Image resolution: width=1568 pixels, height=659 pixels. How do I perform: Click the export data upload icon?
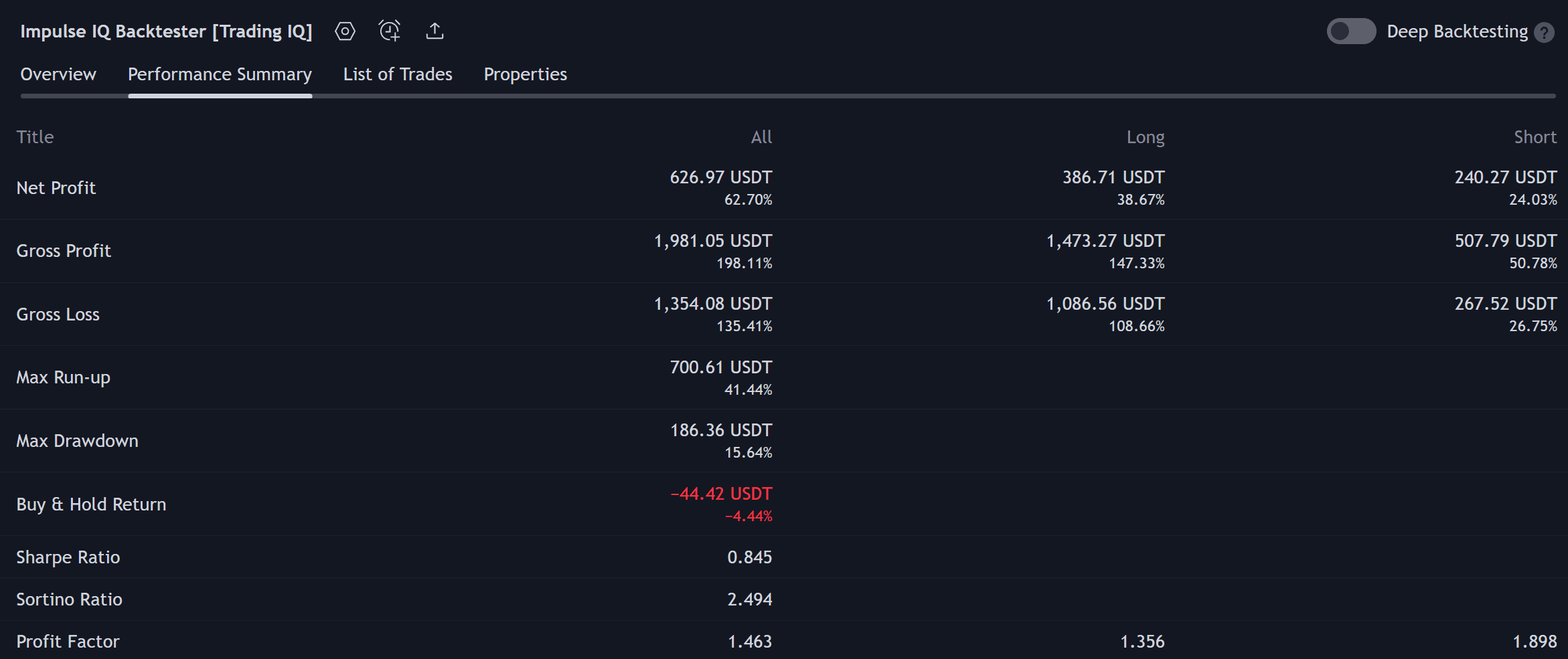[435, 31]
